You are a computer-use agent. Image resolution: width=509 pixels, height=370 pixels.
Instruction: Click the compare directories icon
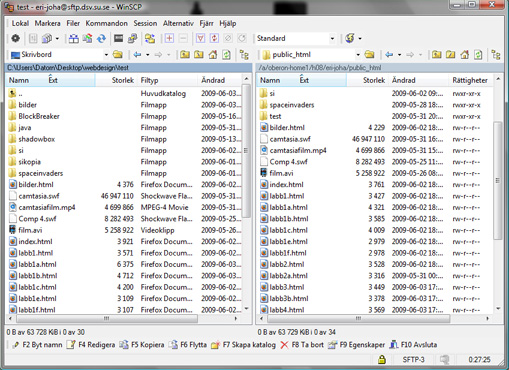pos(74,38)
